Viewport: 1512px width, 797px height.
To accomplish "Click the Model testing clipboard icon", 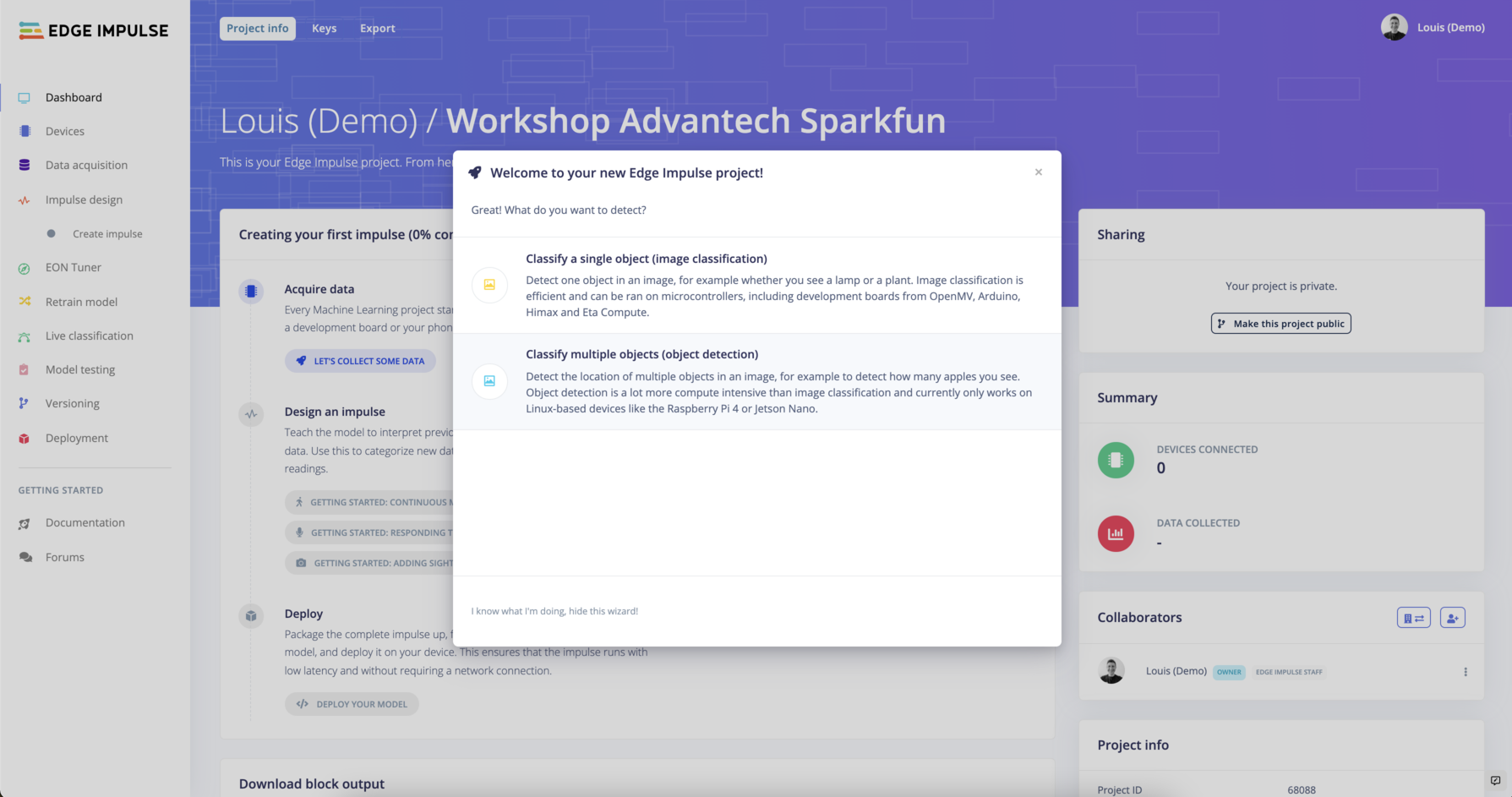I will coord(25,370).
